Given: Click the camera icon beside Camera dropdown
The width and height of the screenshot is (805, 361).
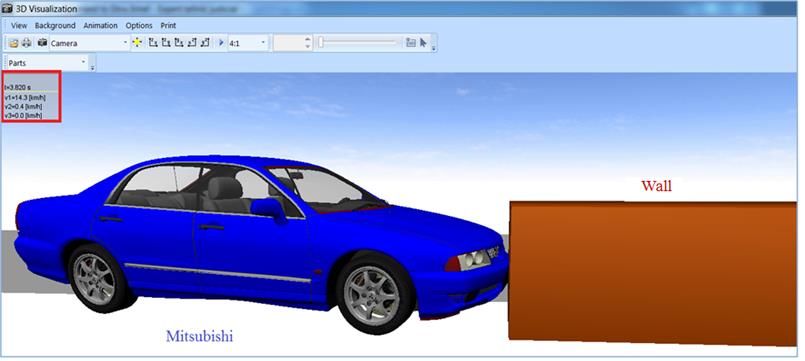Looking at the screenshot, I should (x=43, y=43).
